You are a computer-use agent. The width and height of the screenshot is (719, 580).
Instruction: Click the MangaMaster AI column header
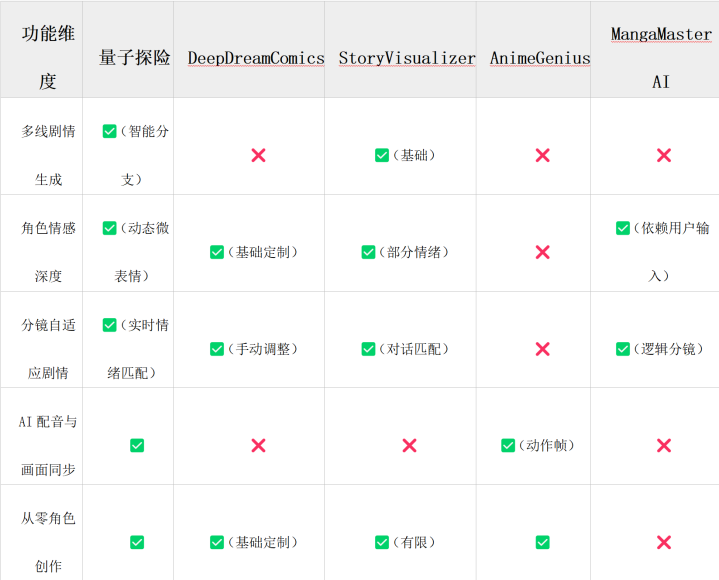(661, 58)
